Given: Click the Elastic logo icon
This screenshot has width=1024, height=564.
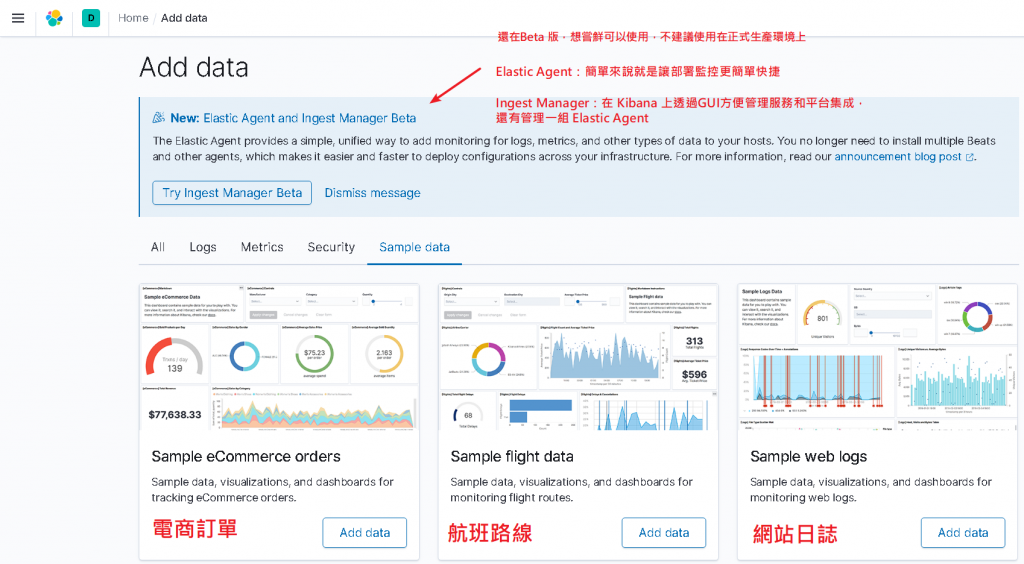Looking at the screenshot, I should pyautogui.click(x=54, y=18).
